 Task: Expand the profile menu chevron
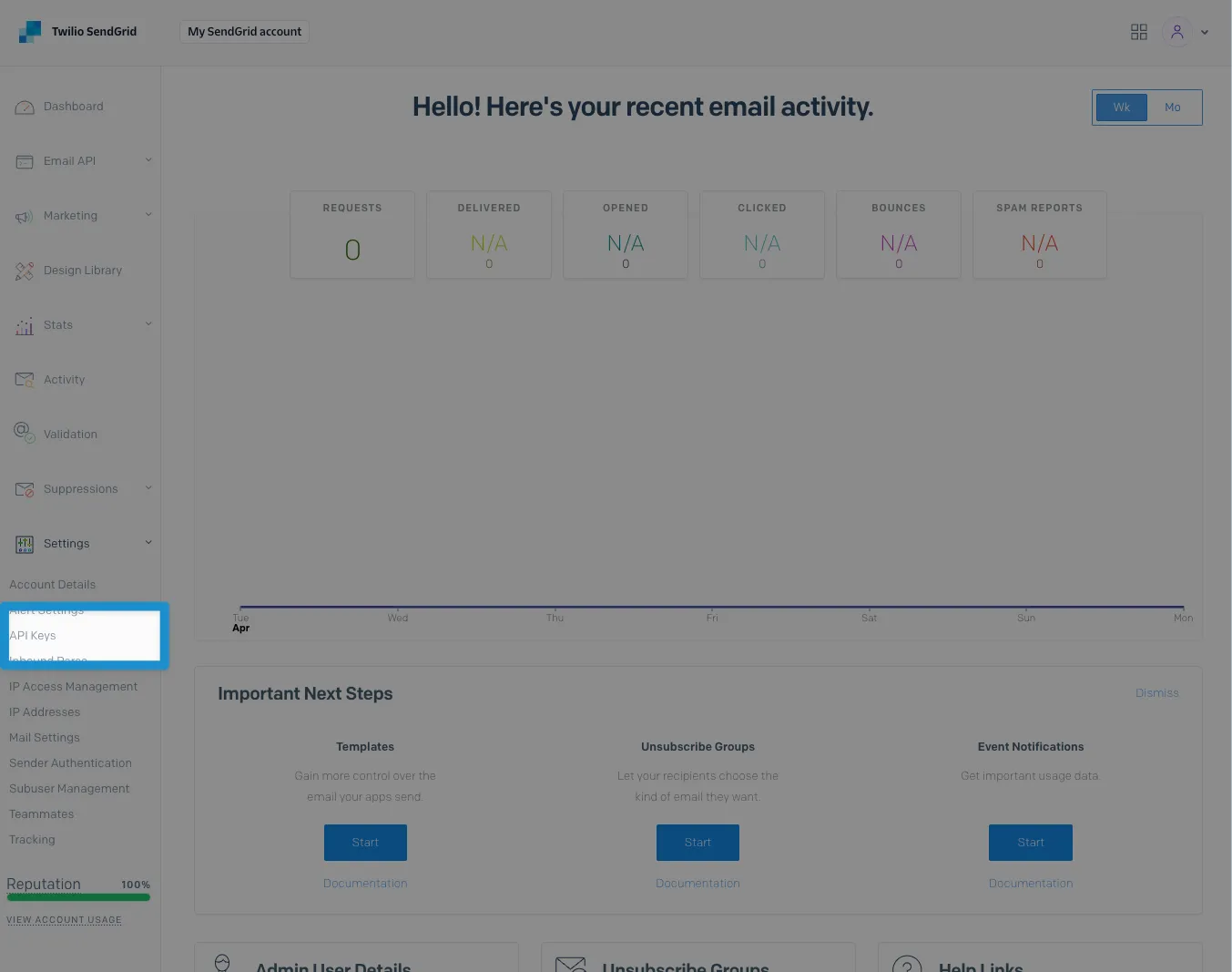point(1205,32)
